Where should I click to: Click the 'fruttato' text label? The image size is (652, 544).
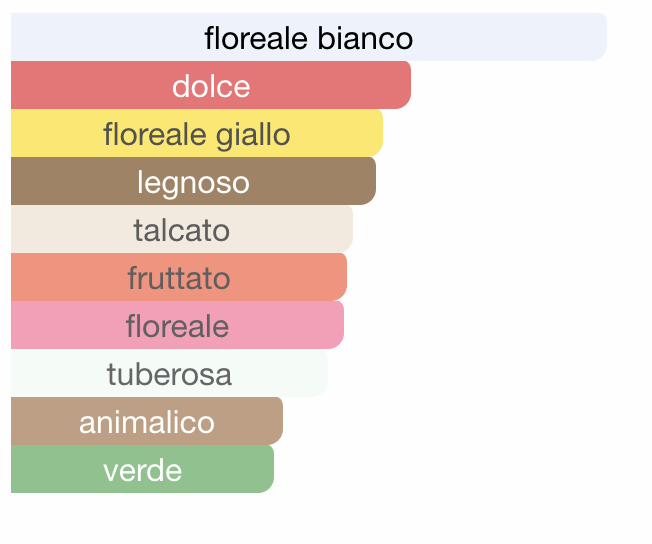click(179, 278)
